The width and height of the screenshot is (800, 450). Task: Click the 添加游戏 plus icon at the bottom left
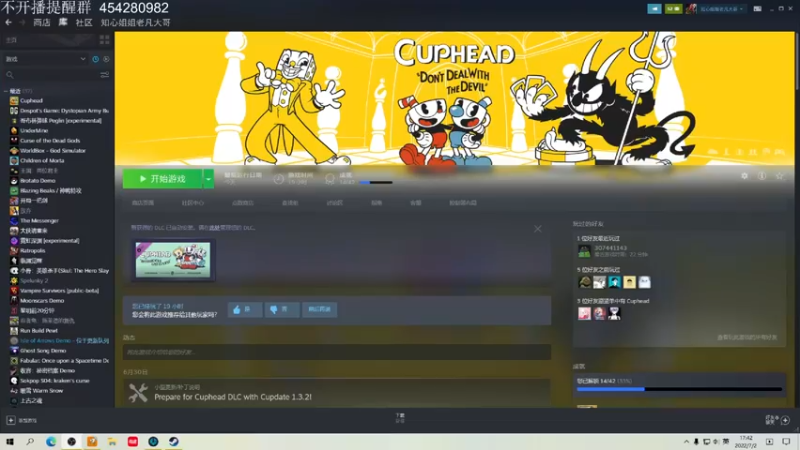pos(11,420)
